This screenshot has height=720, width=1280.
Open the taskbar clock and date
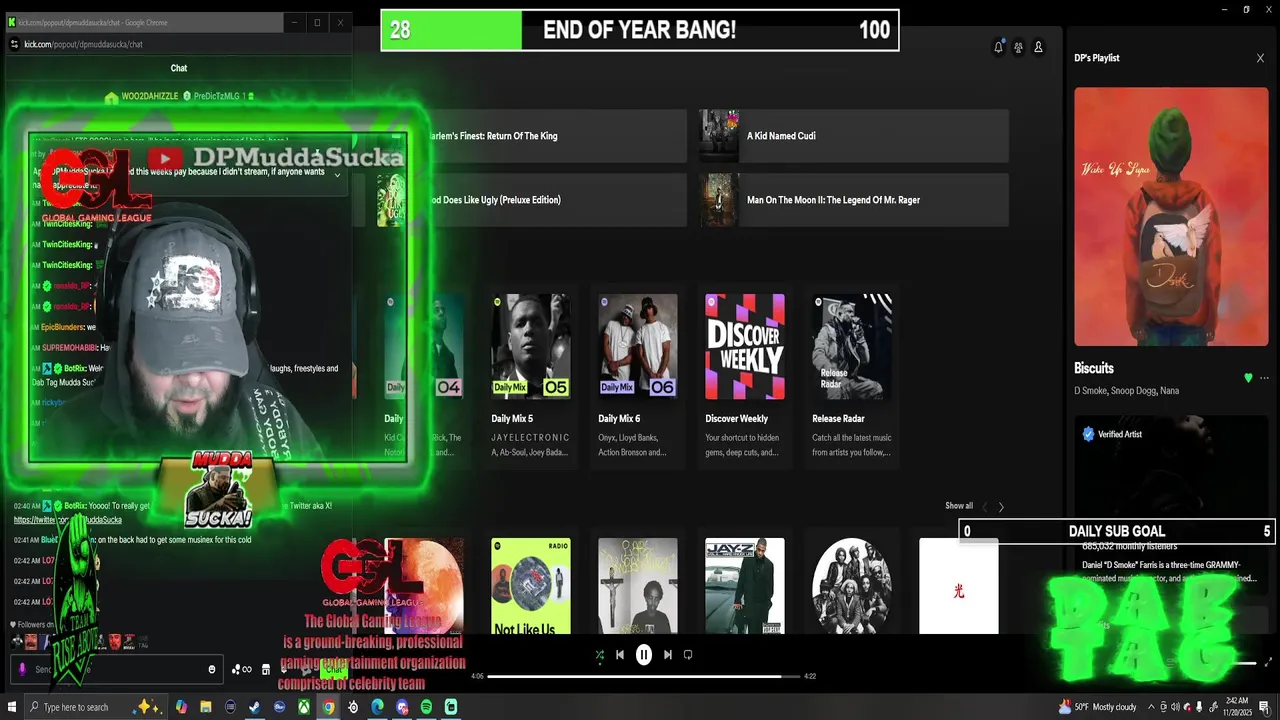(x=1238, y=707)
